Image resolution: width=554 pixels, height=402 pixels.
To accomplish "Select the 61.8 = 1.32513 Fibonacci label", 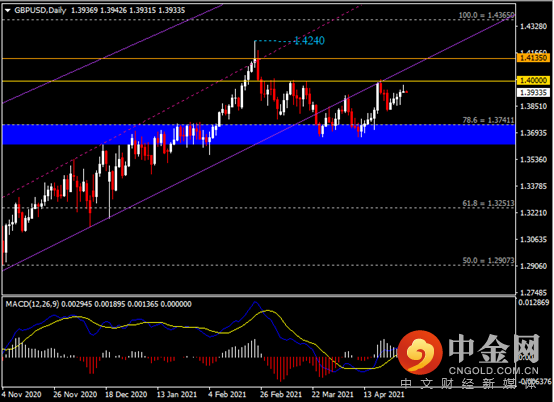I will tap(488, 203).
